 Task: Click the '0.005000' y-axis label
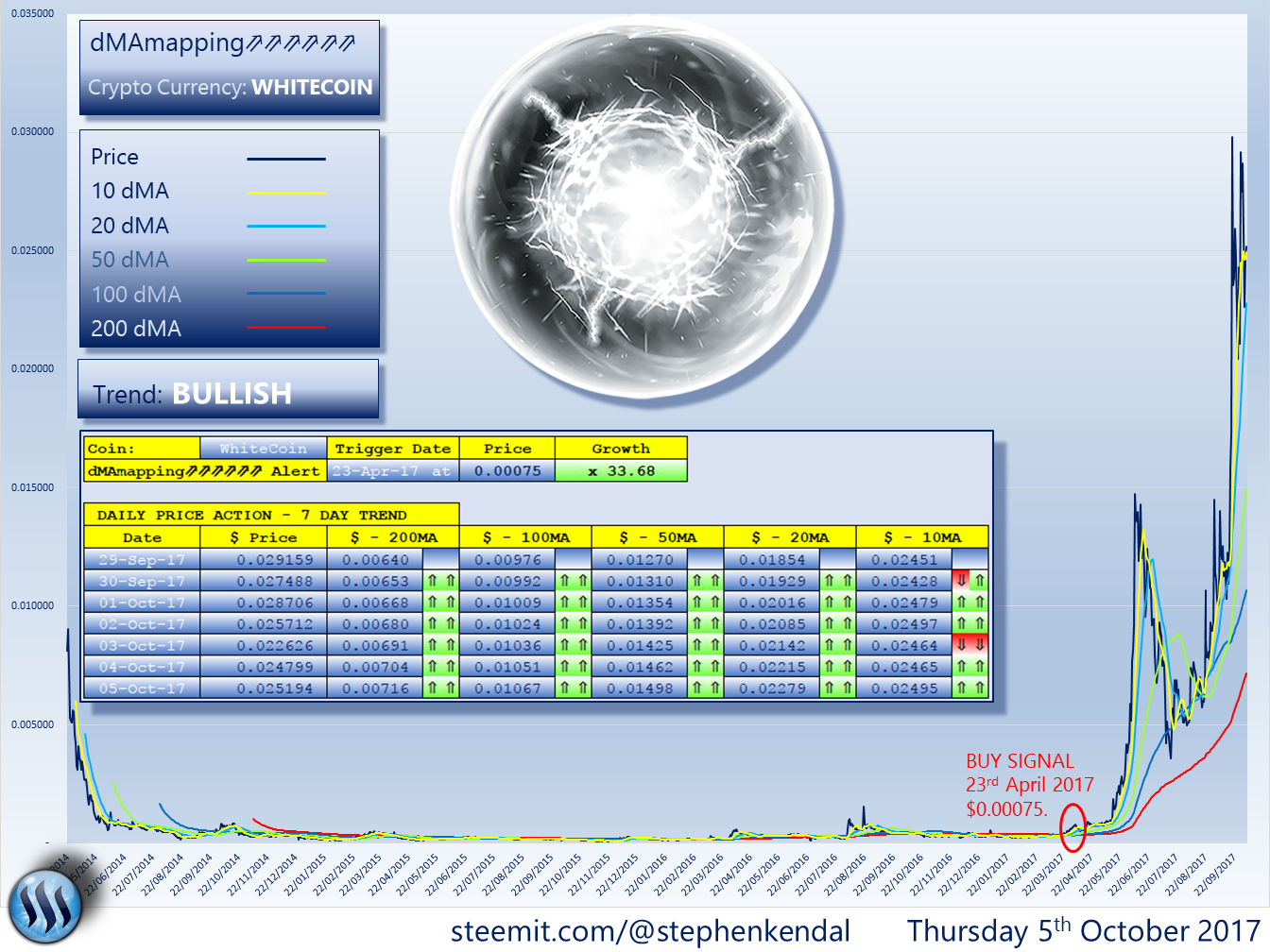pyautogui.click(x=32, y=724)
